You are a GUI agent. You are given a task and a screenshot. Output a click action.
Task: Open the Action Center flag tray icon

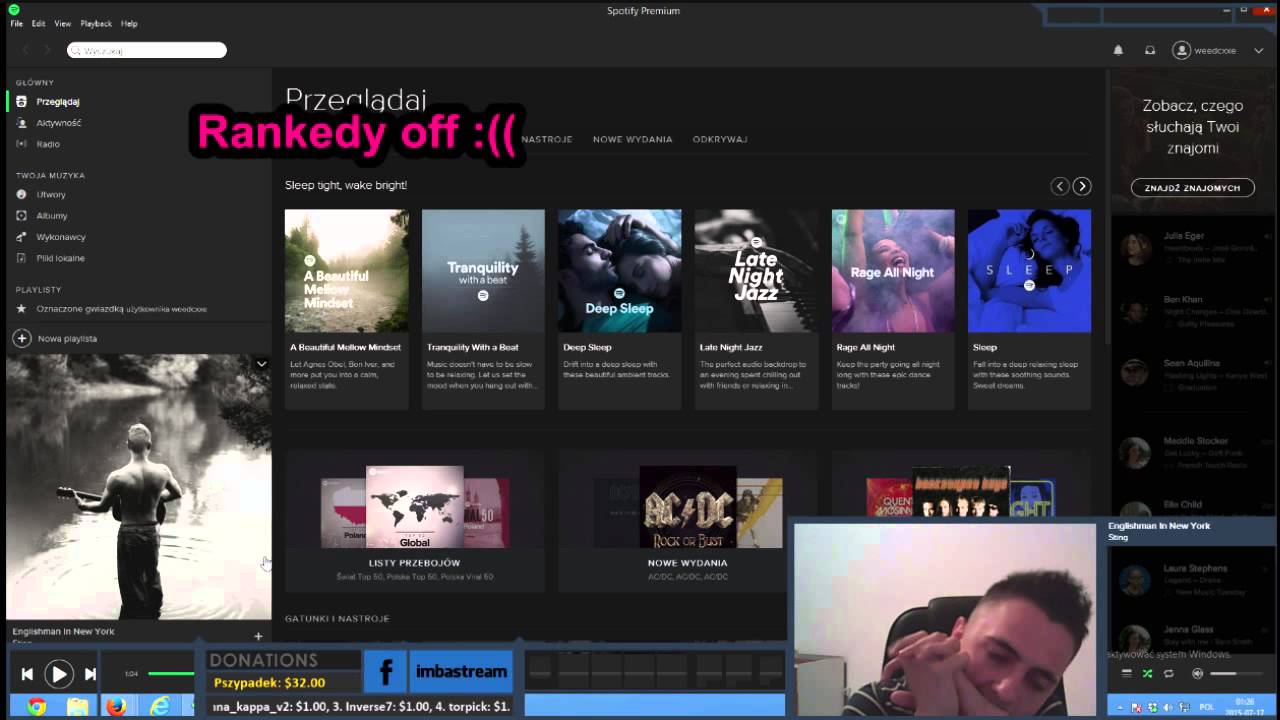pos(1136,707)
